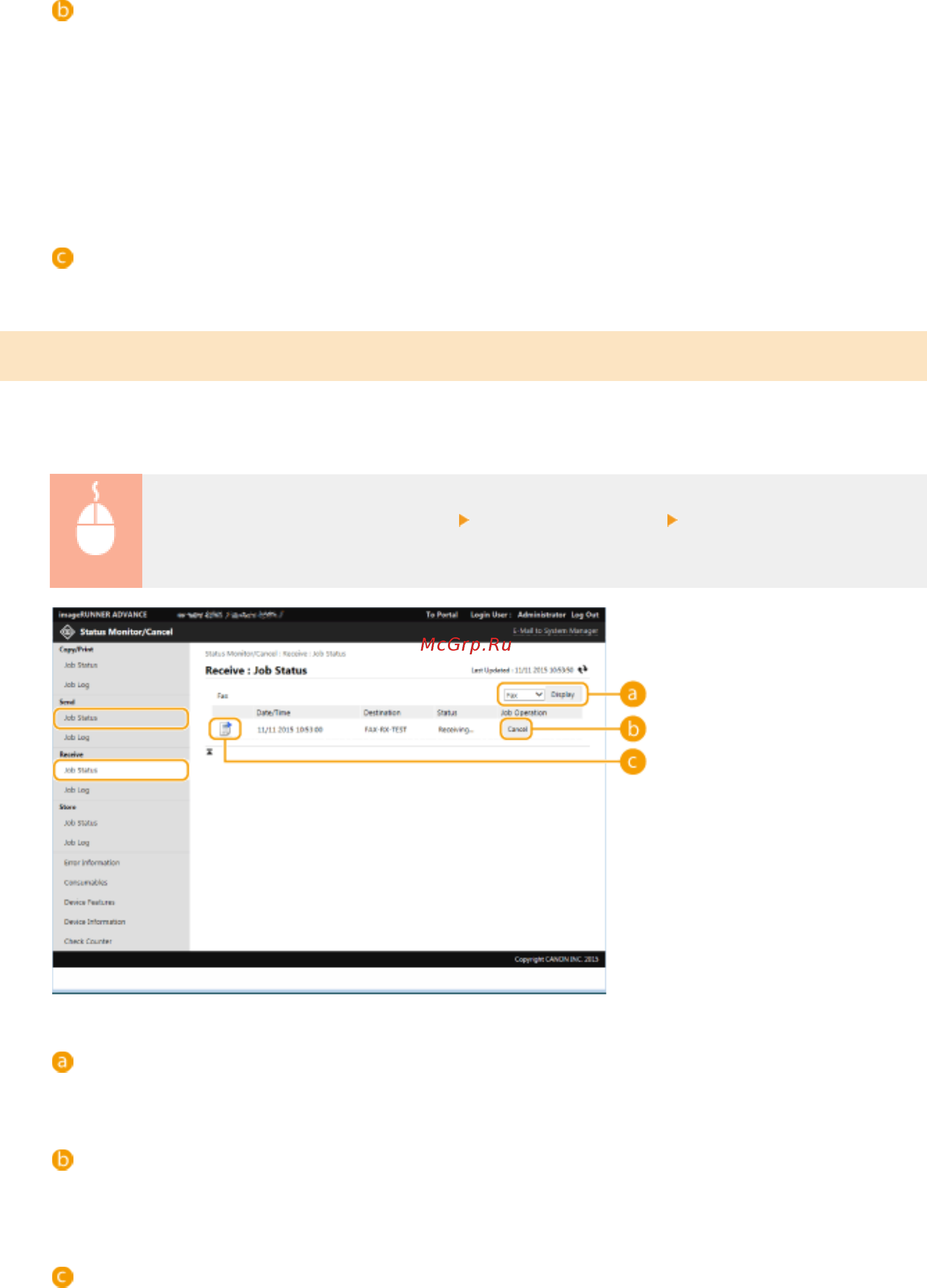
Task: Open Error Information in sidebar
Action: (x=91, y=862)
